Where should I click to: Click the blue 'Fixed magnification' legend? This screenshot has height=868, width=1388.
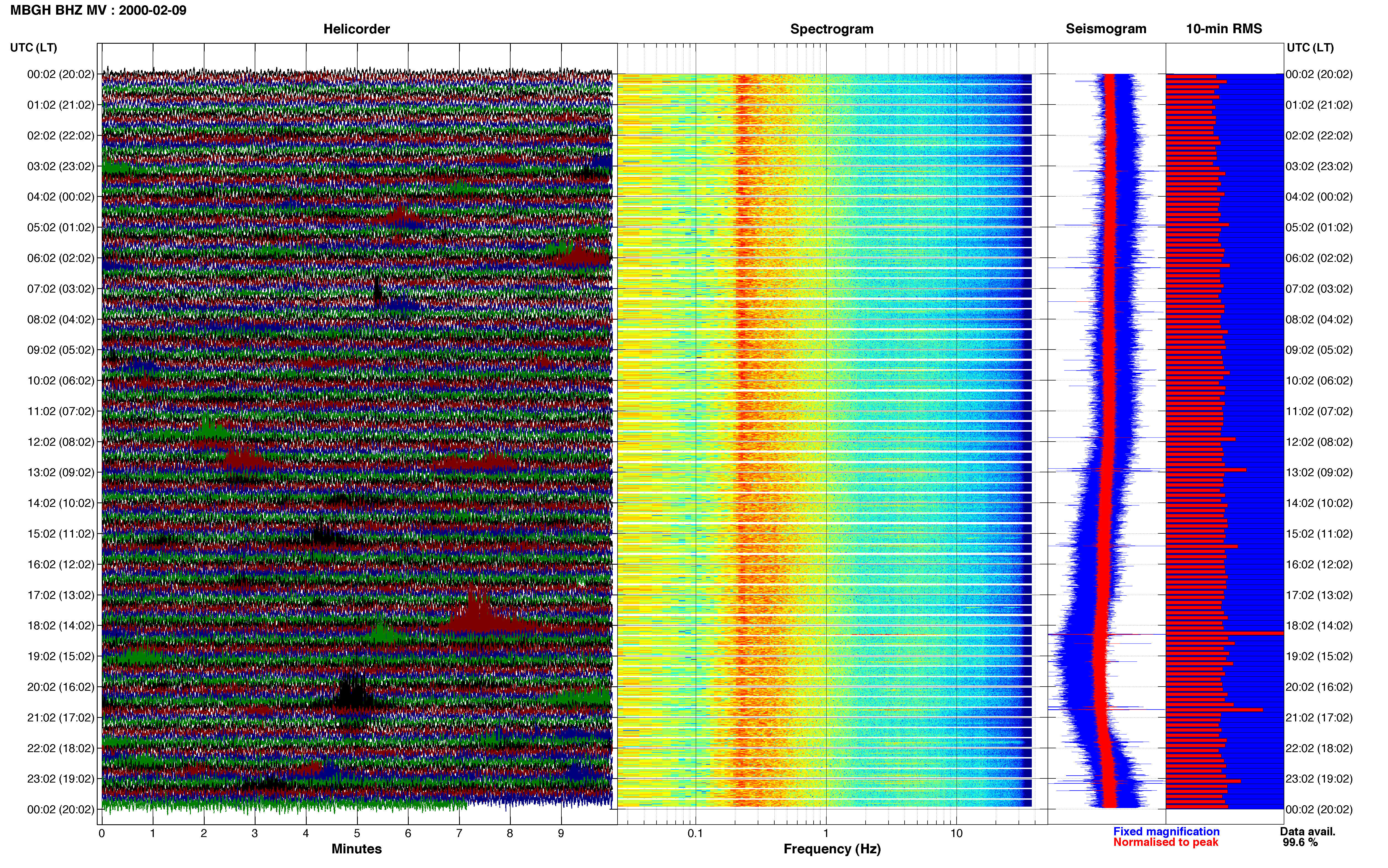pyautogui.click(x=1166, y=831)
